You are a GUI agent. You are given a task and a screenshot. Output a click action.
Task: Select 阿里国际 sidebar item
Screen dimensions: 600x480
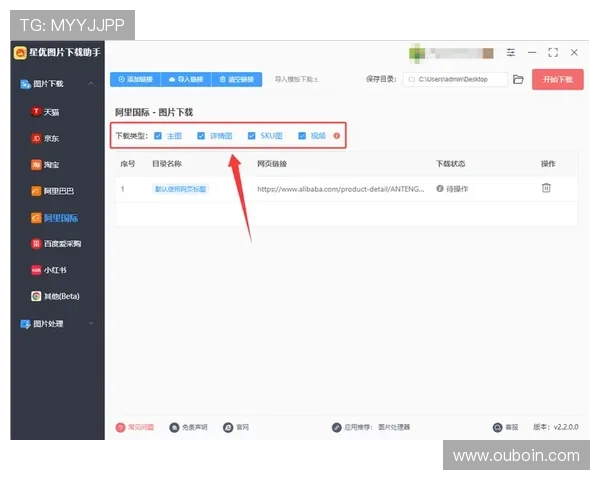point(61,218)
